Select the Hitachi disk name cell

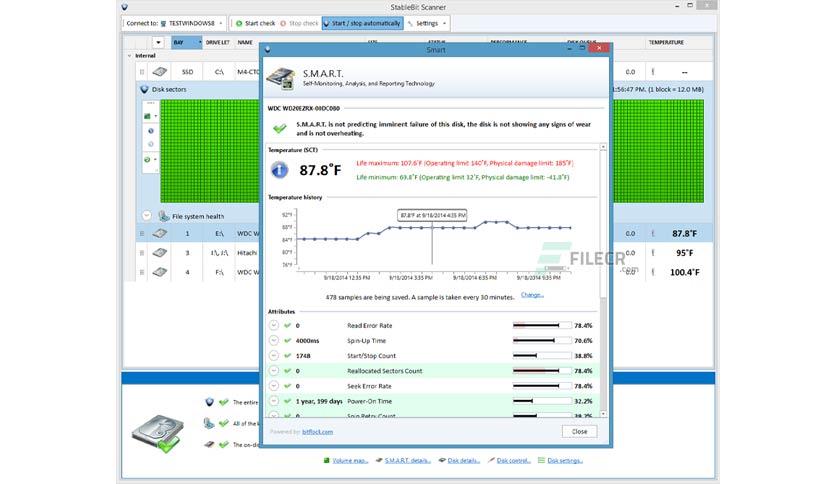coord(247,253)
